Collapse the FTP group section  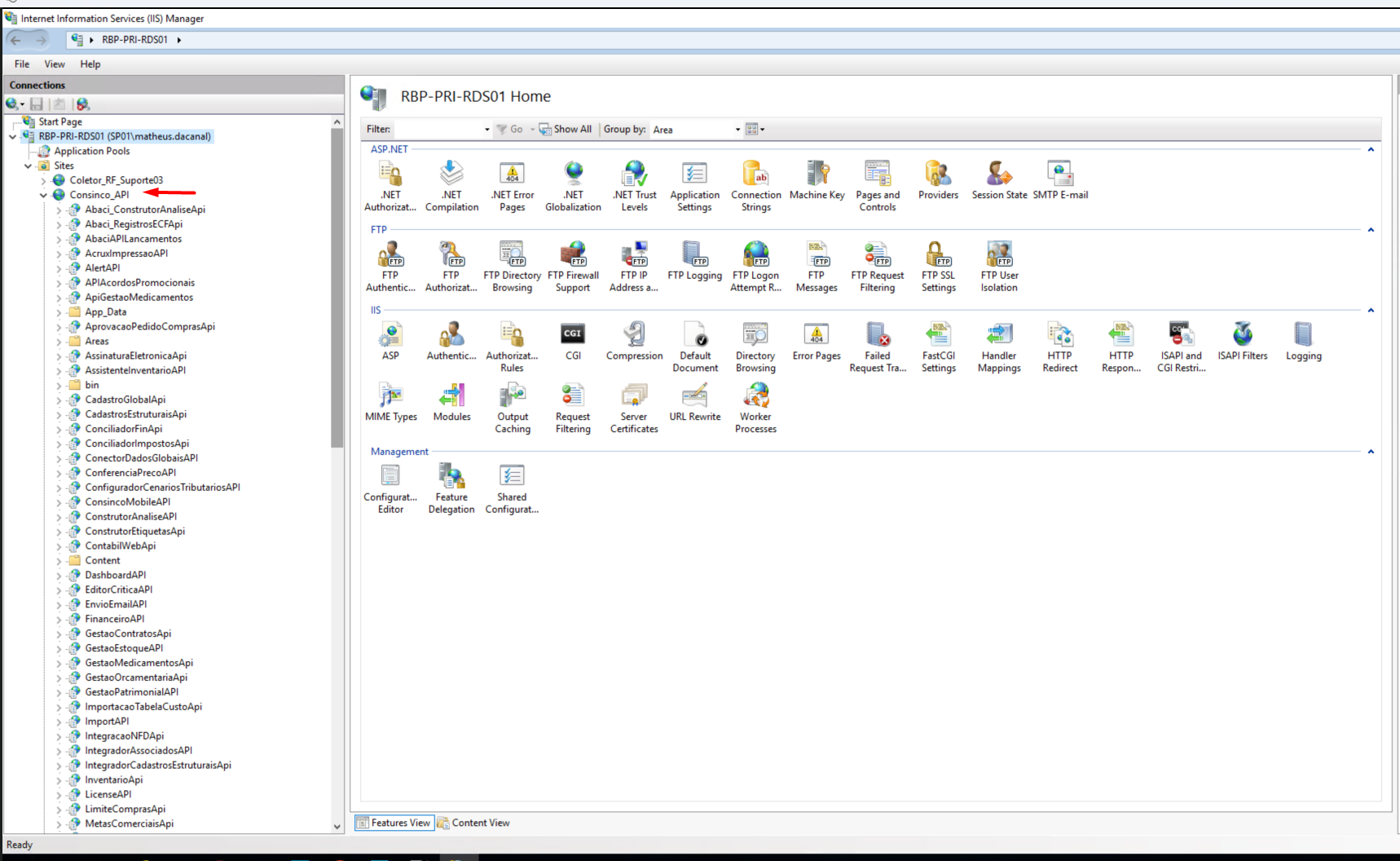1371,230
